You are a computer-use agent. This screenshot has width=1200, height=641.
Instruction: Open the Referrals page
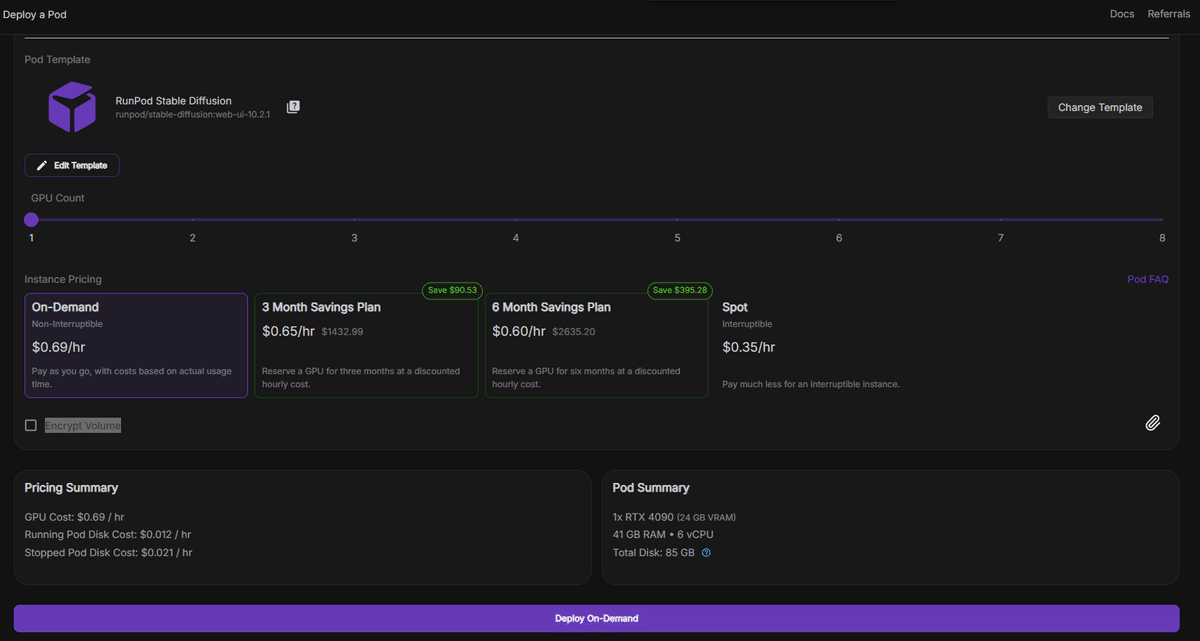[x=1168, y=13]
